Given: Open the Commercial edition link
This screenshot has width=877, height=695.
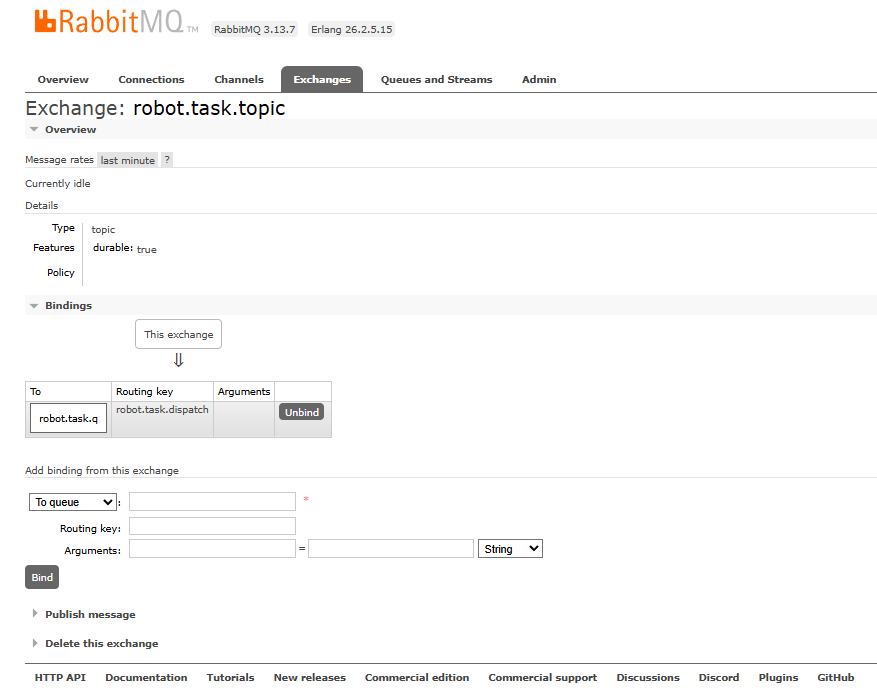Looking at the screenshot, I should (x=417, y=678).
